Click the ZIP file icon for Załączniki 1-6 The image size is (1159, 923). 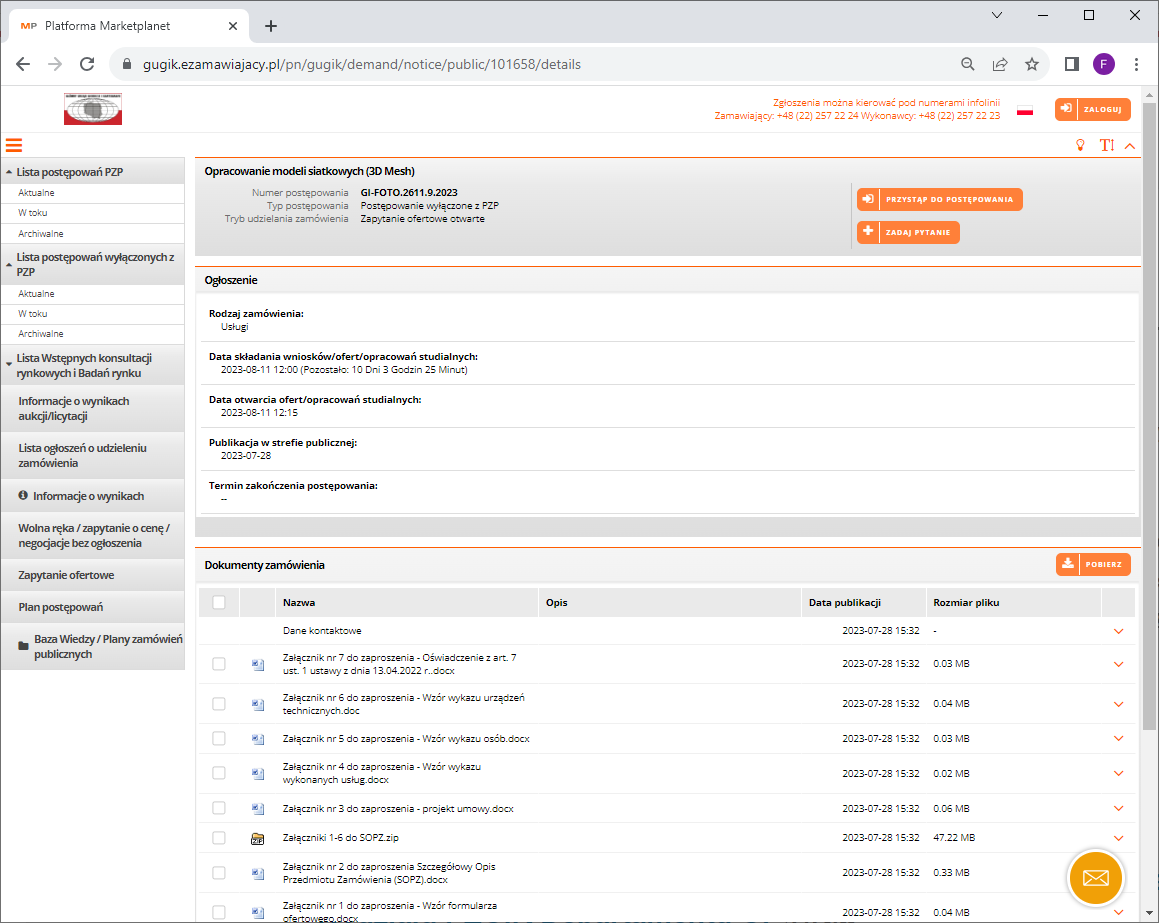click(258, 838)
